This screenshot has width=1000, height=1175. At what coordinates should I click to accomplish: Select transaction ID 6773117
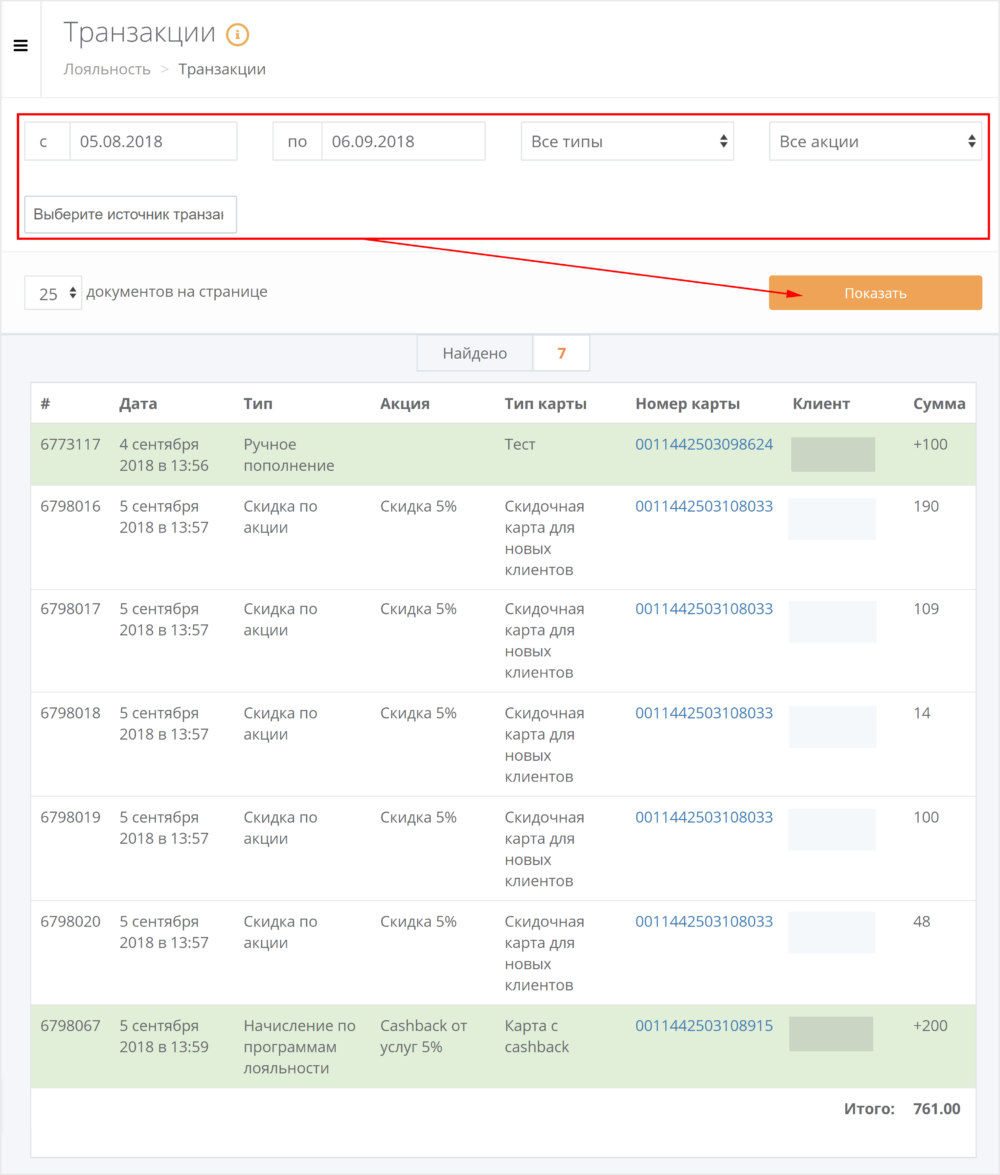(70, 444)
